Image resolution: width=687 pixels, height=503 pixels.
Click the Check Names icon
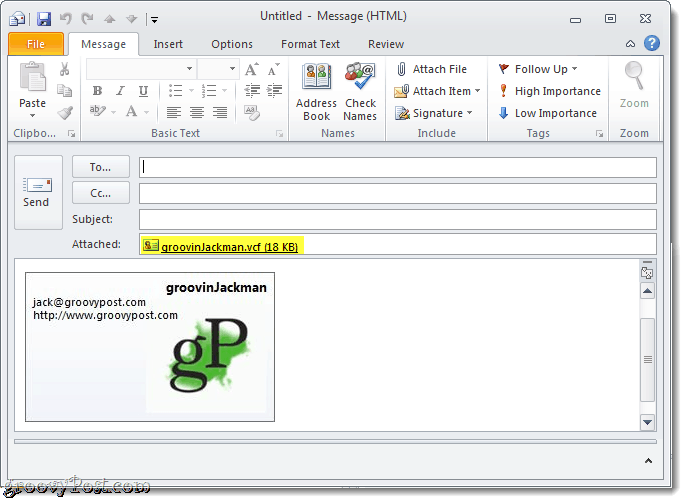click(360, 92)
